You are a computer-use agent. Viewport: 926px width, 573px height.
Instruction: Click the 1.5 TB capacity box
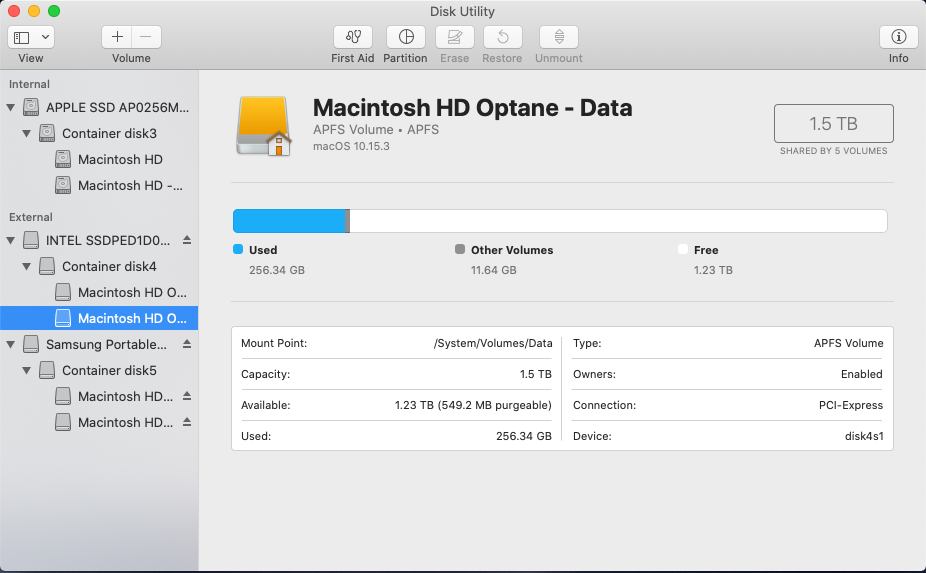[833, 123]
